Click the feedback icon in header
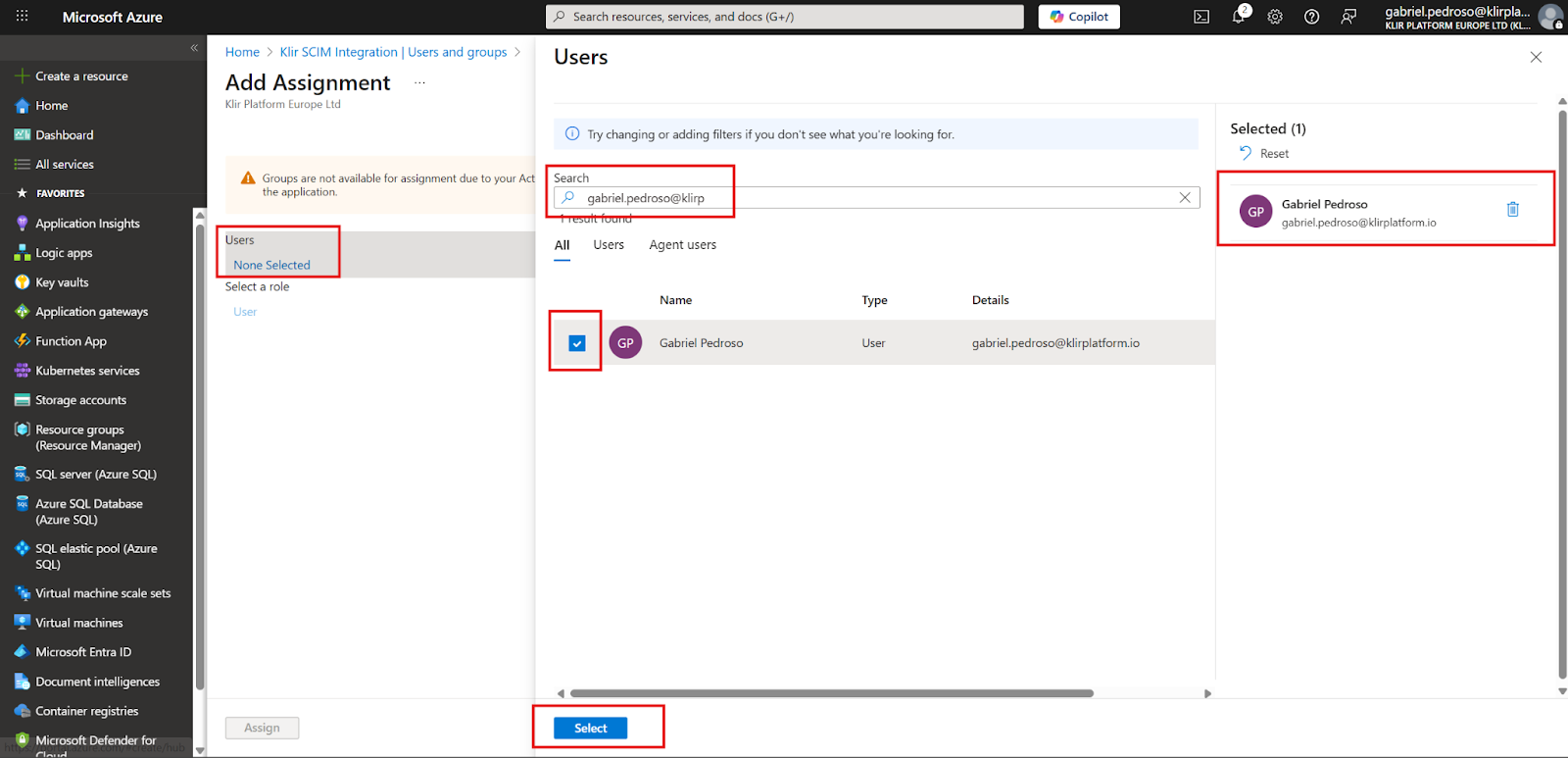This screenshot has height=758, width=1568. point(1348,17)
